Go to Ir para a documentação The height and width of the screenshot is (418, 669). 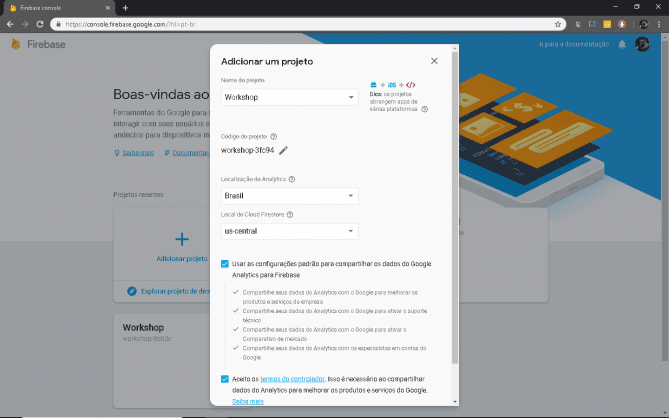[x=574, y=44]
